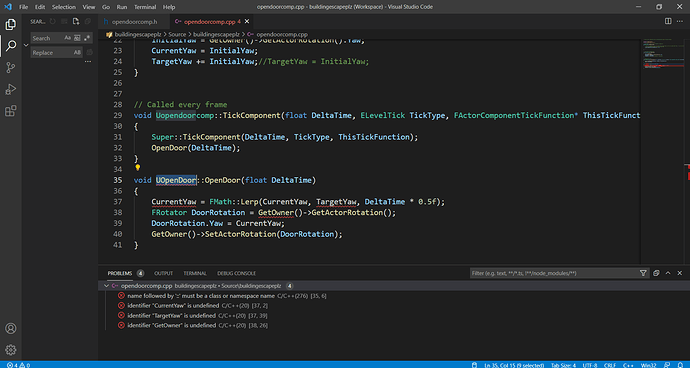This screenshot has width=690, height=368.
Task: Open the Manage gear icon
Action: 11,350
